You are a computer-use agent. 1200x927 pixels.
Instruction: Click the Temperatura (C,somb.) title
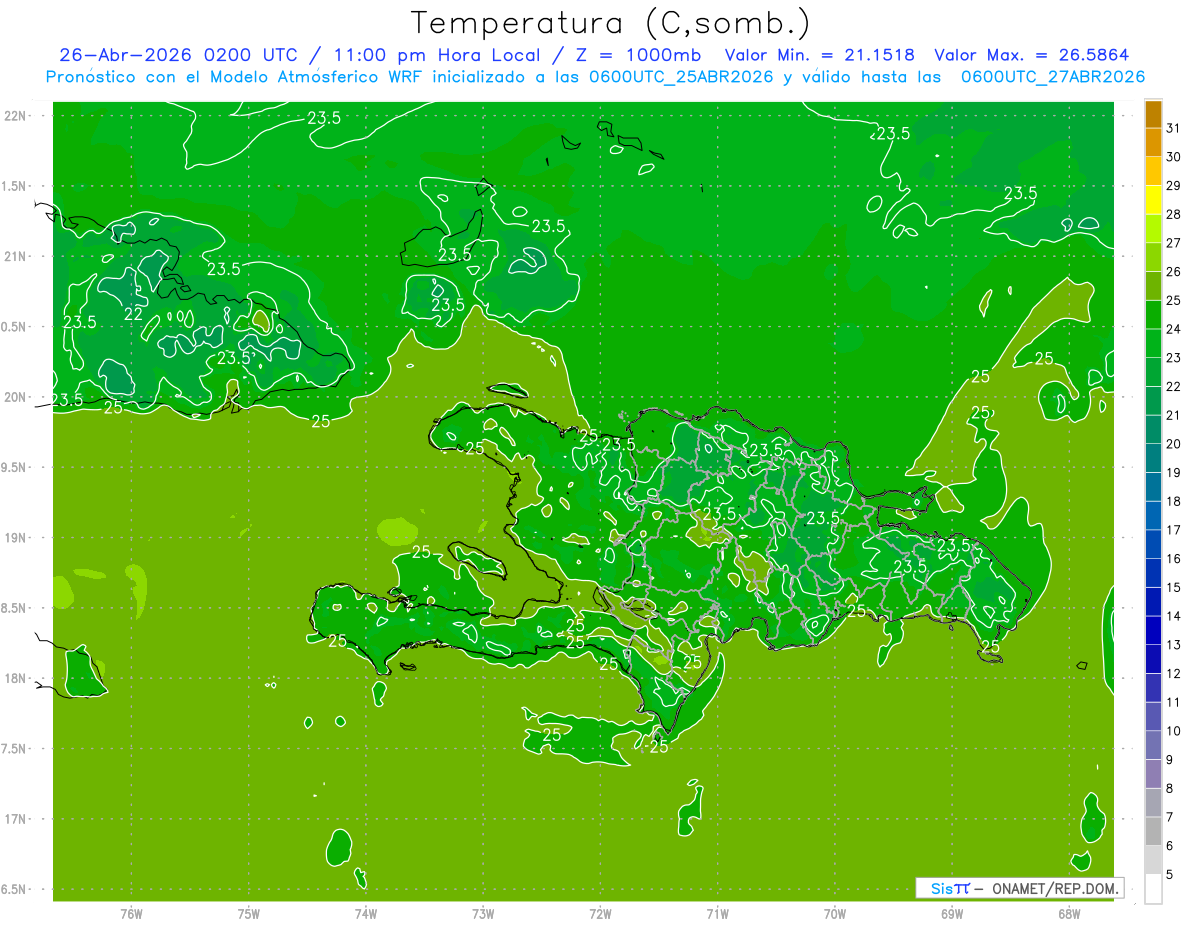point(611,22)
